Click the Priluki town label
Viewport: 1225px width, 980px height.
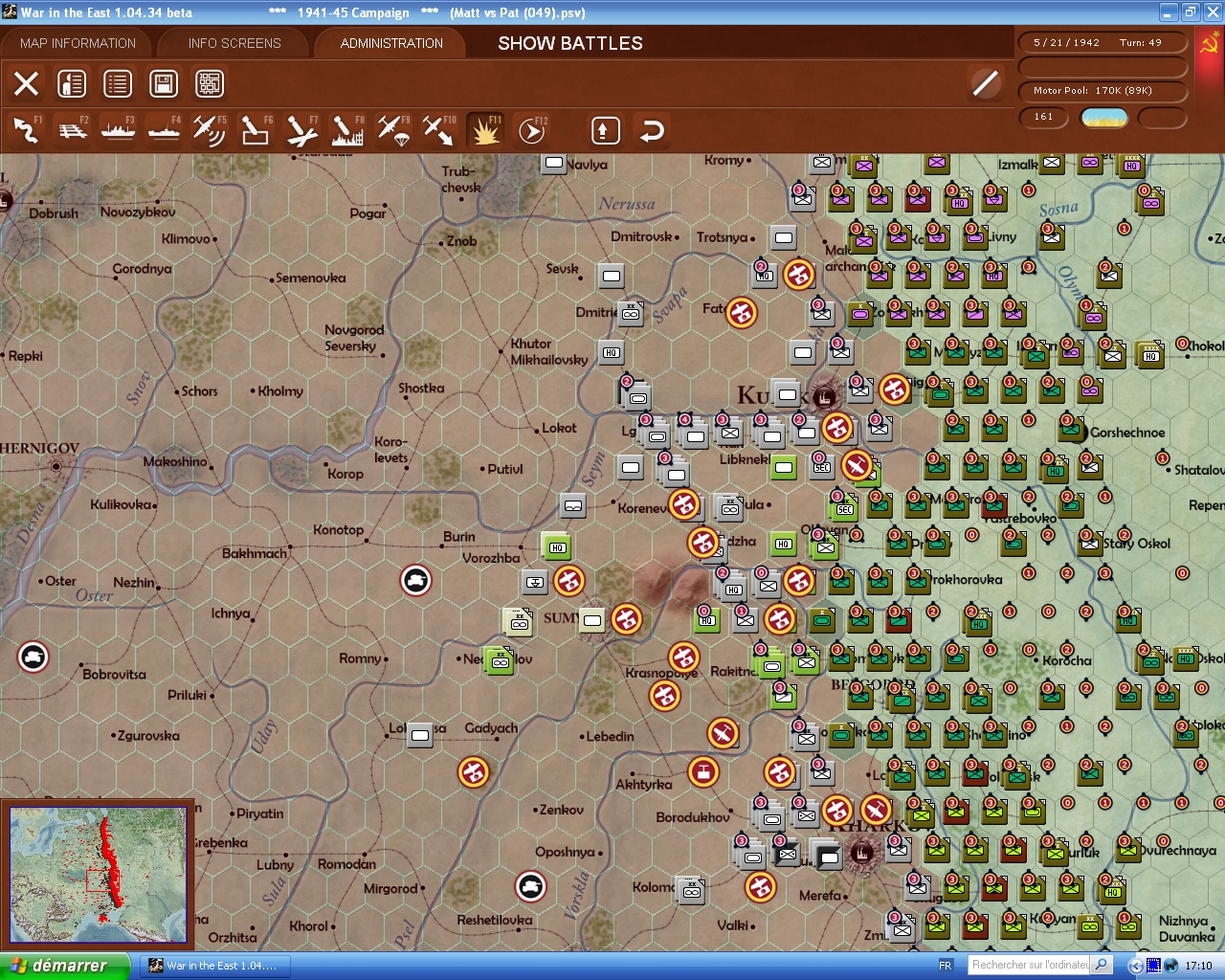pos(187,696)
